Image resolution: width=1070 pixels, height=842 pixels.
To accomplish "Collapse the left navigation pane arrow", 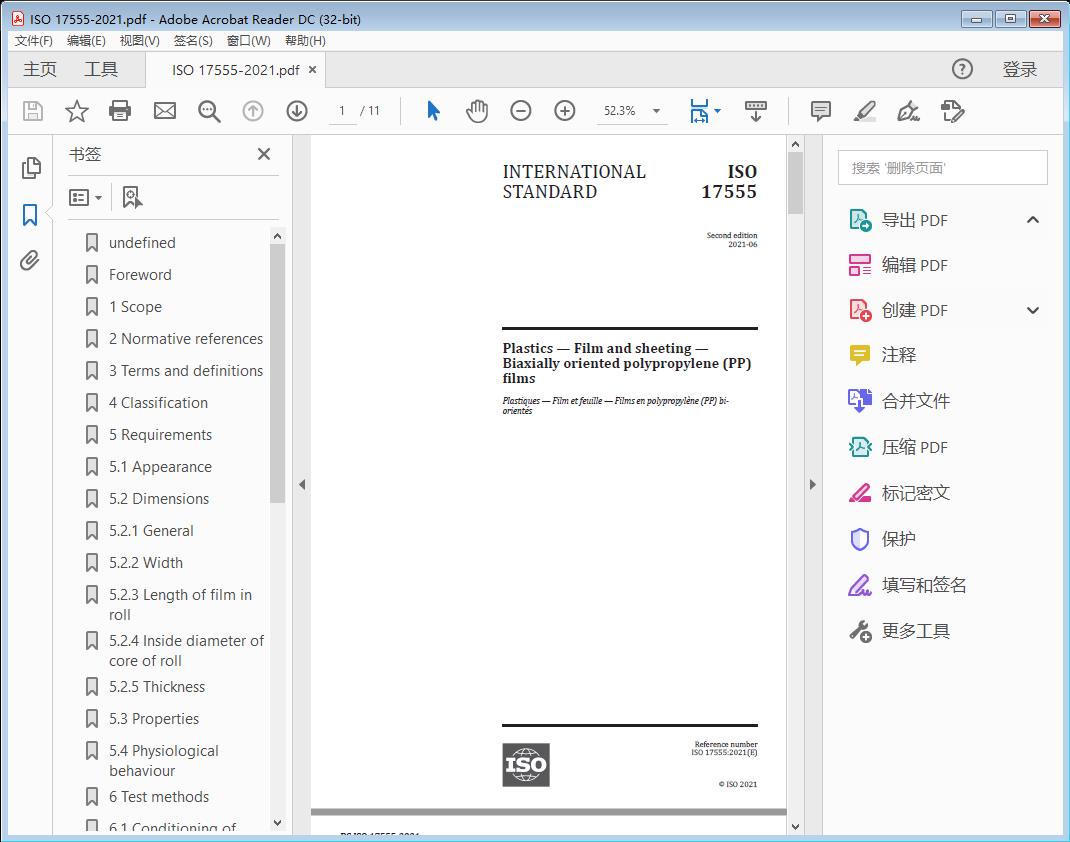I will (x=302, y=485).
